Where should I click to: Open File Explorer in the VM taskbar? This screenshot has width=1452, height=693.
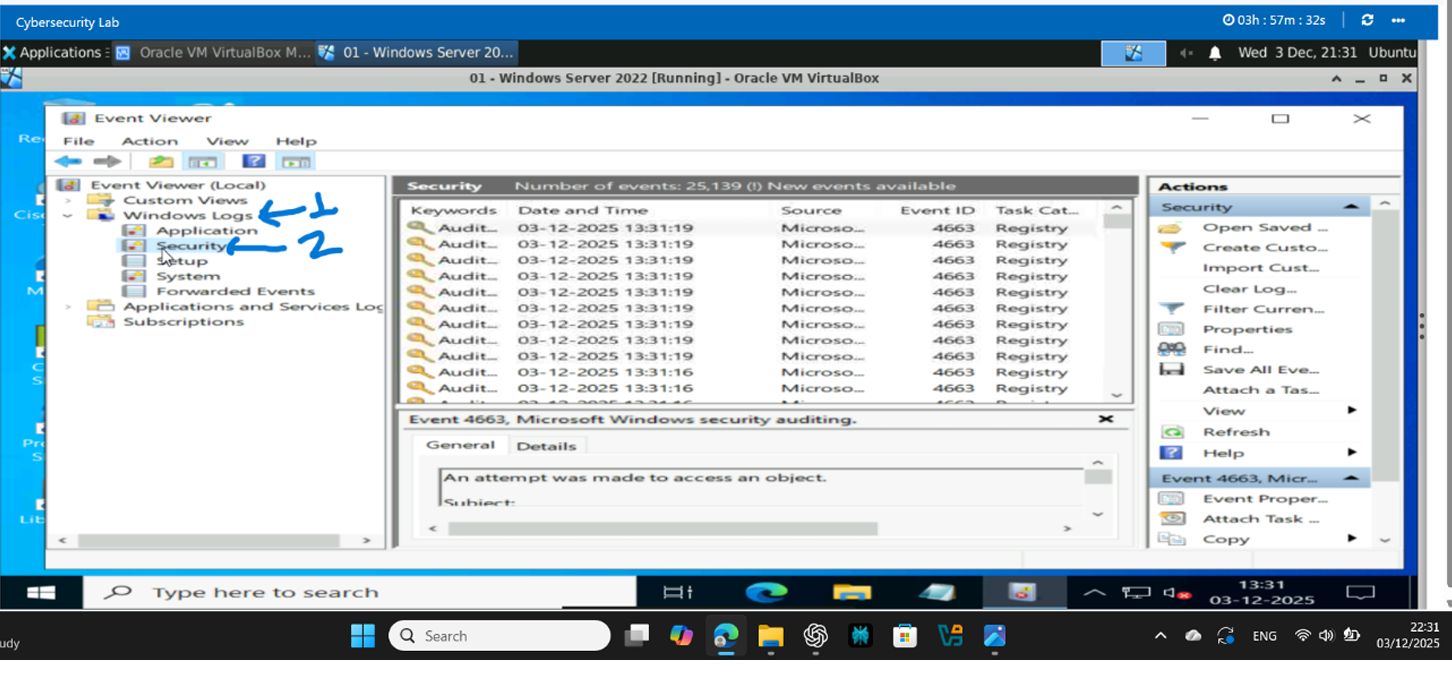click(851, 592)
